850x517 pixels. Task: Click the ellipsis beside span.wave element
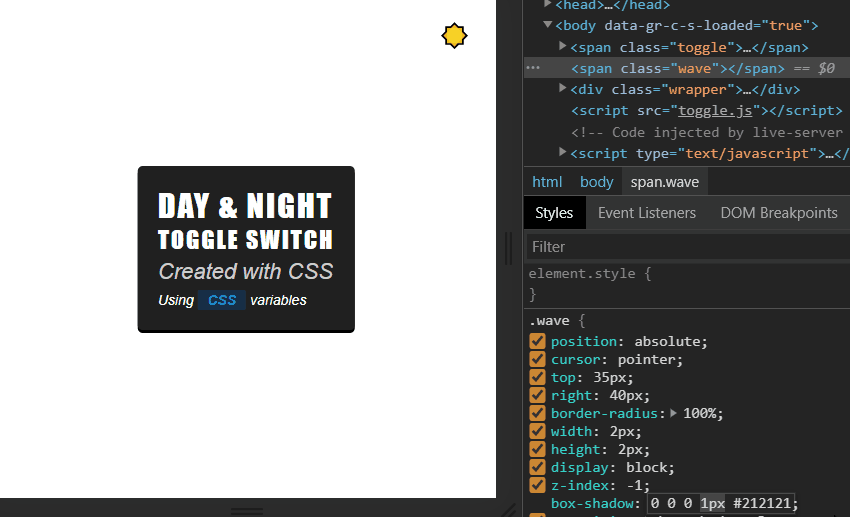(x=533, y=68)
